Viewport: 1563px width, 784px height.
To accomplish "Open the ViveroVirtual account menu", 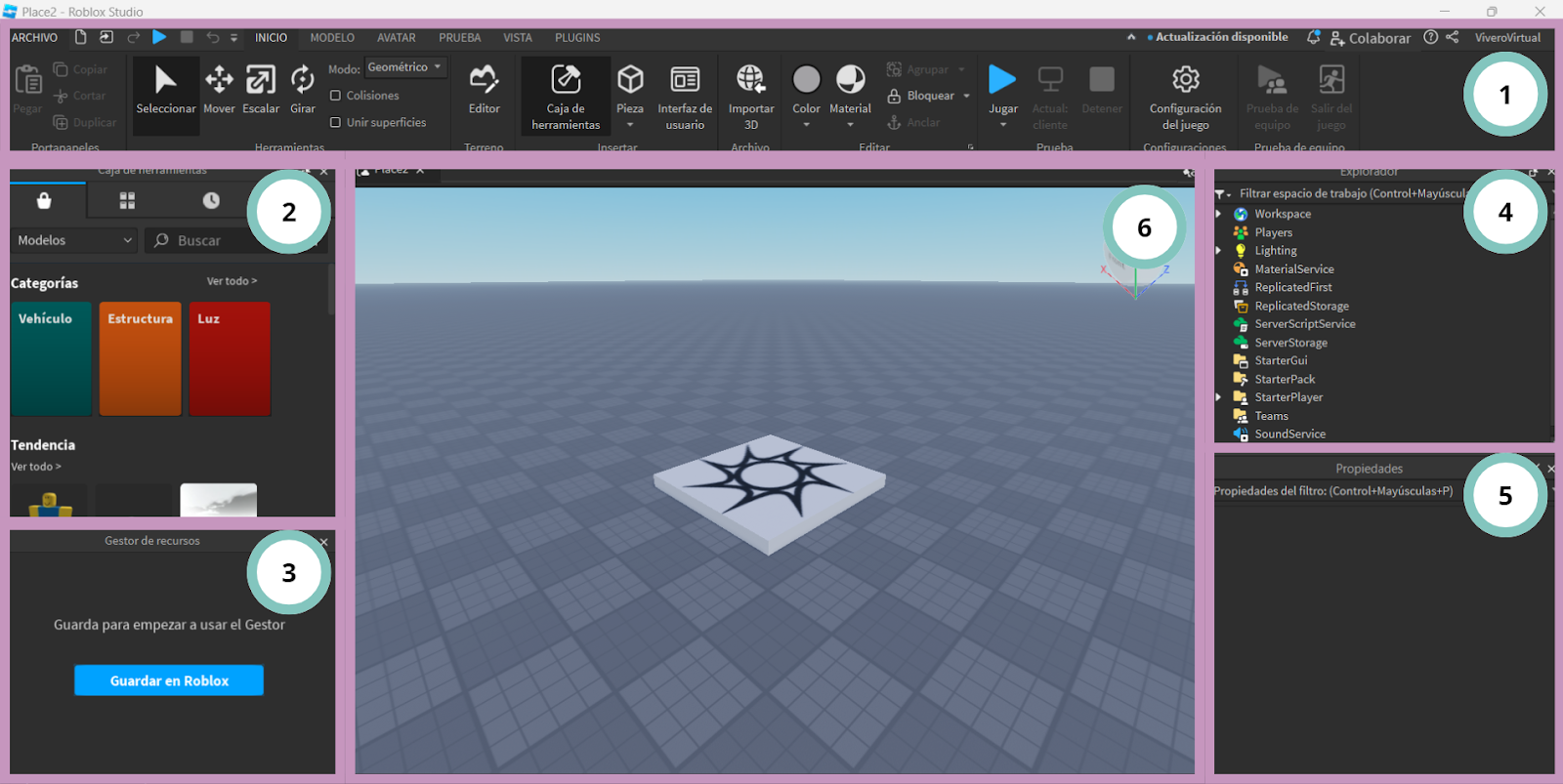I will 1507,37.
